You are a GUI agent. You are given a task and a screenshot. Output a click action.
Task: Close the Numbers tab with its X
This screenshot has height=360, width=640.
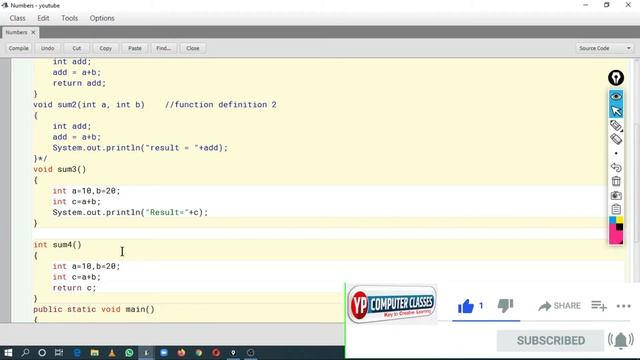(x=33, y=32)
